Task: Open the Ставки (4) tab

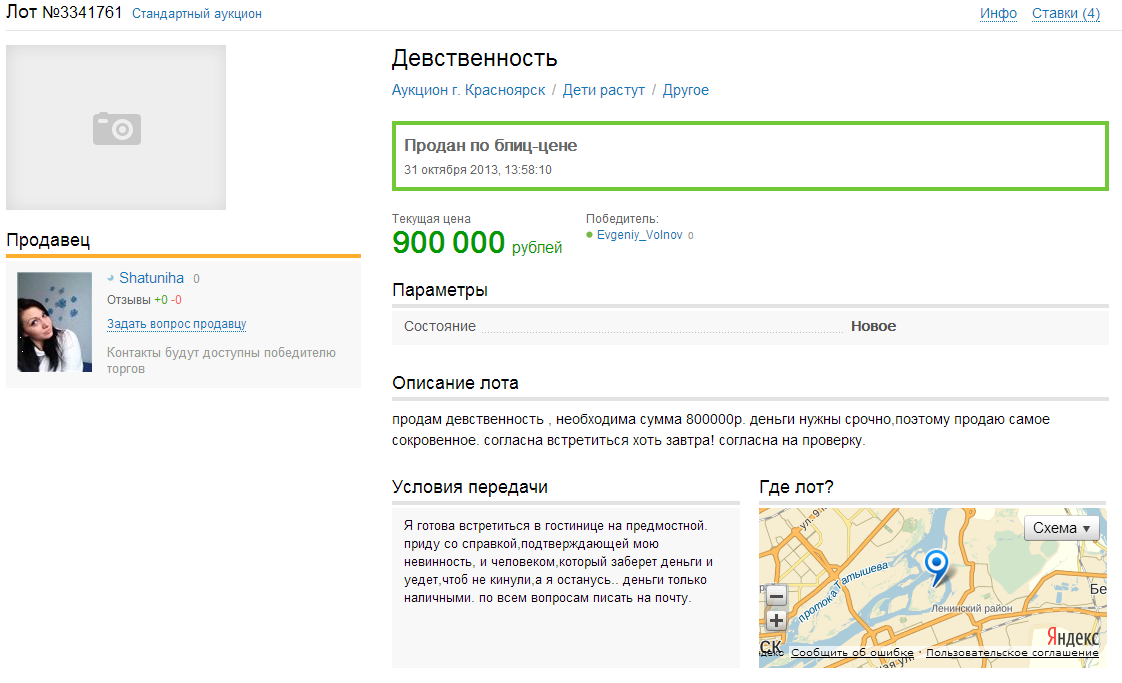Action: click(1065, 13)
